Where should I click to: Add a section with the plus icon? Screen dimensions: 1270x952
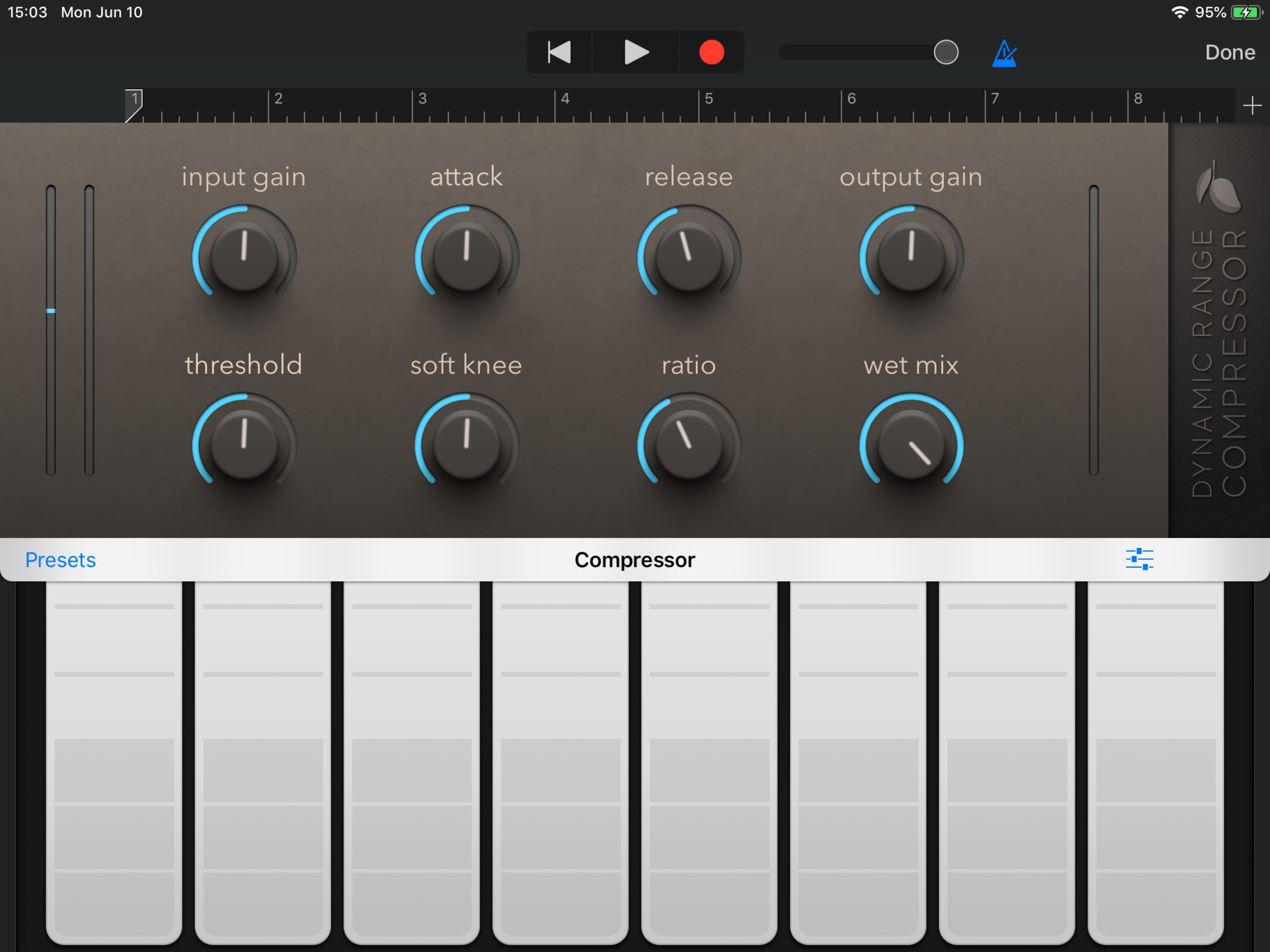pos(1251,106)
